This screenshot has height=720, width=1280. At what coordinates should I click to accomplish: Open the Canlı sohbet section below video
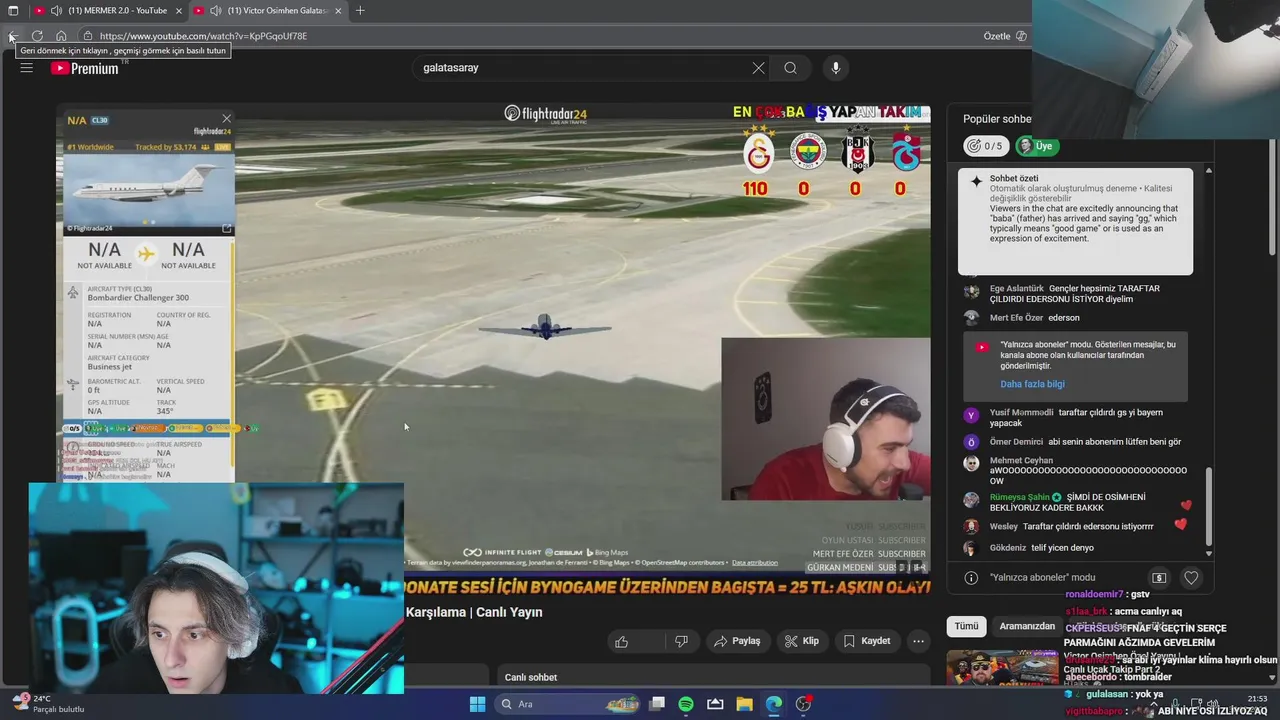[x=712, y=677]
